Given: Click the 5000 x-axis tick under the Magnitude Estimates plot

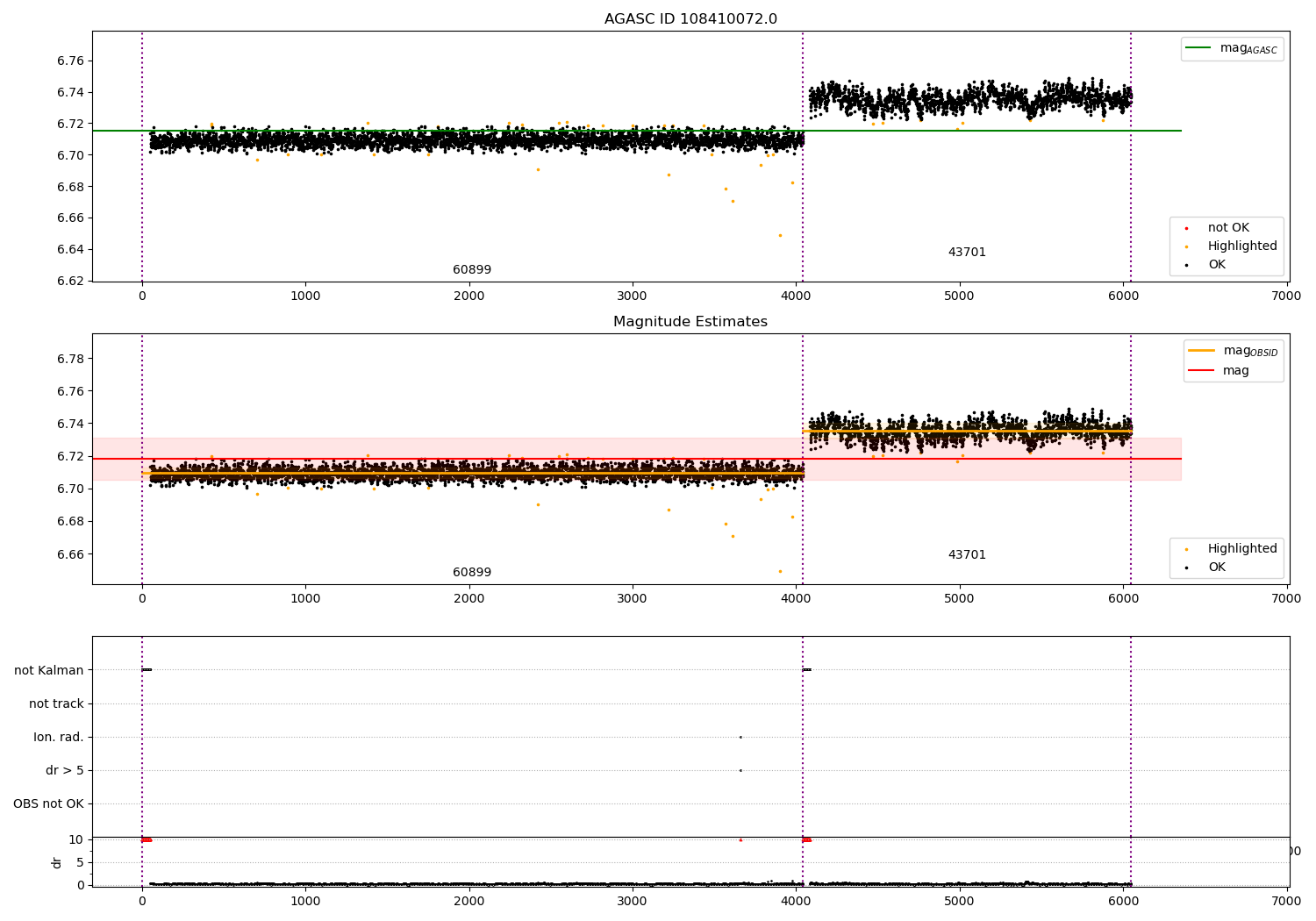Looking at the screenshot, I should (x=959, y=599).
